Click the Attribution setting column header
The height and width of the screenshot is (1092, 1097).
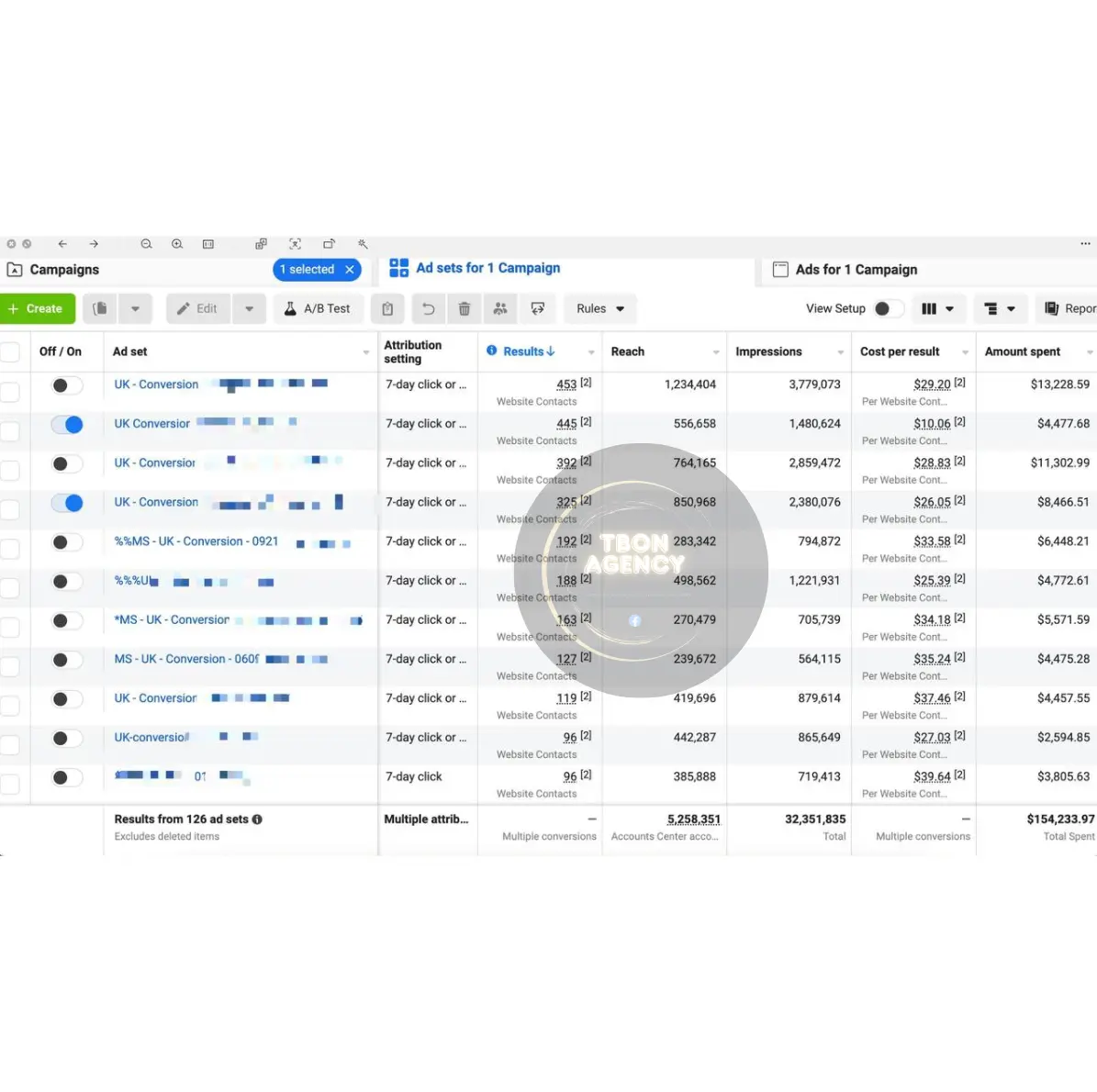point(413,351)
